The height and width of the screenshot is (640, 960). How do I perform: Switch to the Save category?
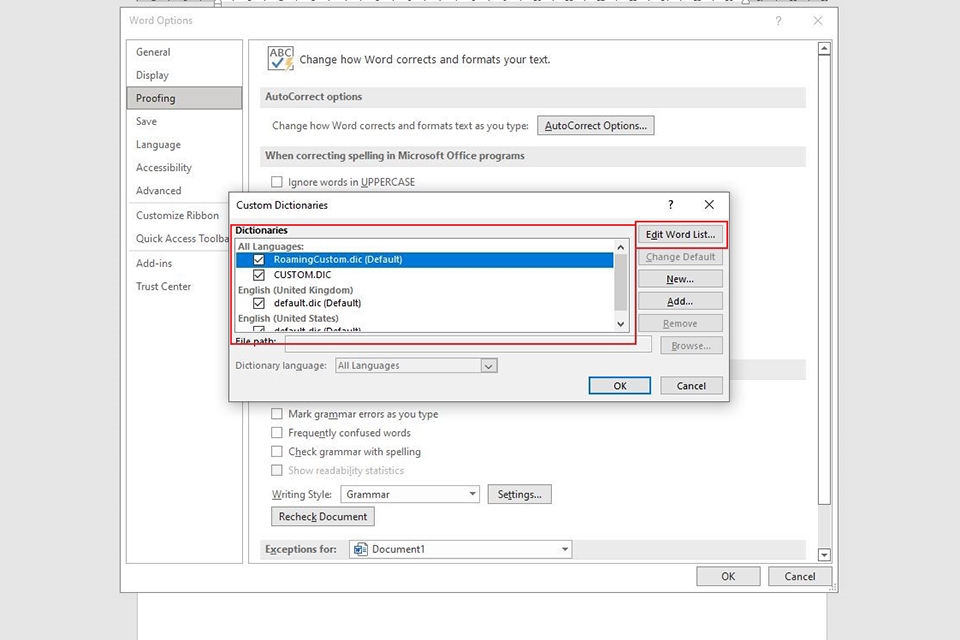coord(184,121)
